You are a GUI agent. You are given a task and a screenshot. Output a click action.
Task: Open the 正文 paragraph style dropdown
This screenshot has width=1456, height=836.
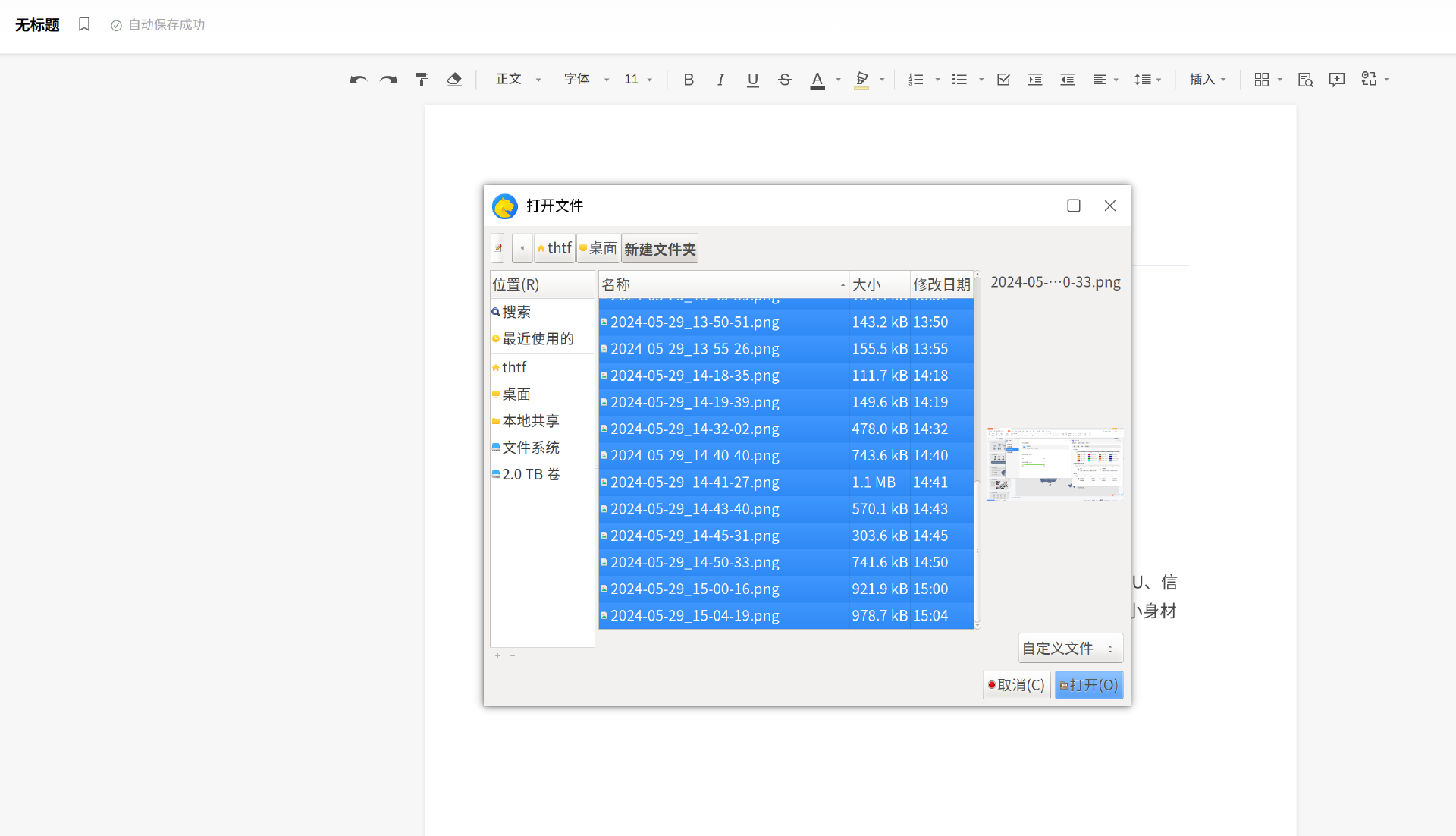pyautogui.click(x=518, y=80)
